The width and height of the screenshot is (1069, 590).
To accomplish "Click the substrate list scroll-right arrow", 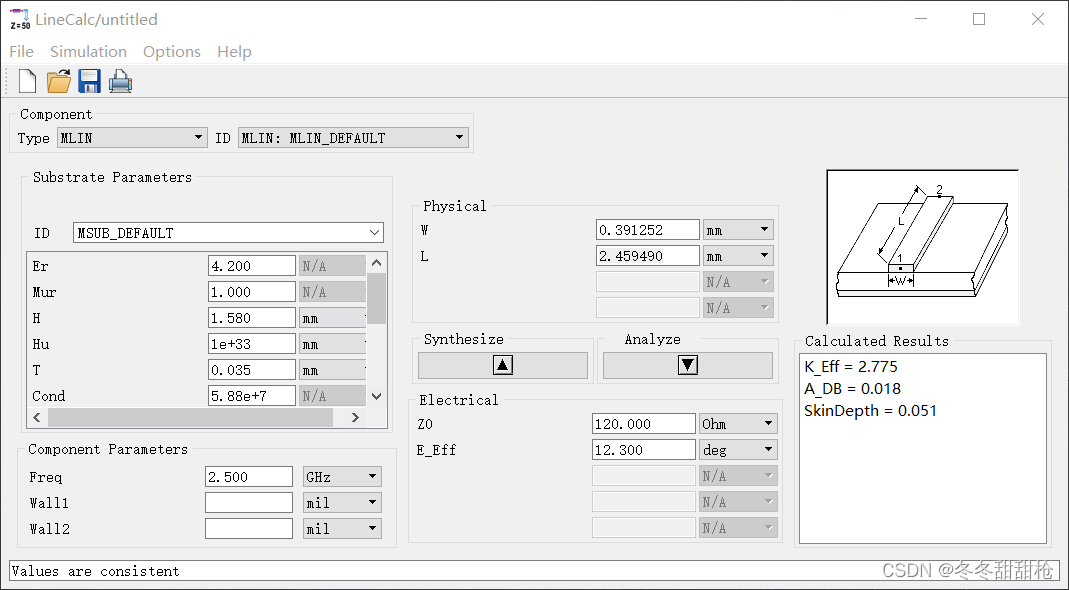I will [355, 417].
